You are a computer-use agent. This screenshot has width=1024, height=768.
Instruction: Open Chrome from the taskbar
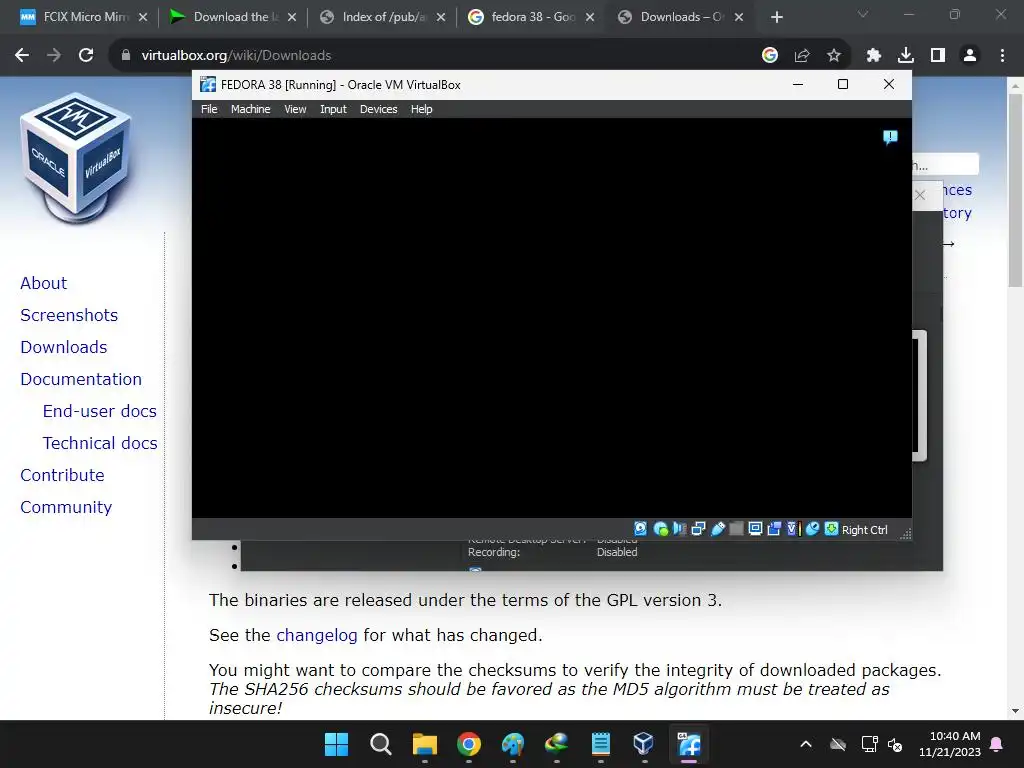468,744
